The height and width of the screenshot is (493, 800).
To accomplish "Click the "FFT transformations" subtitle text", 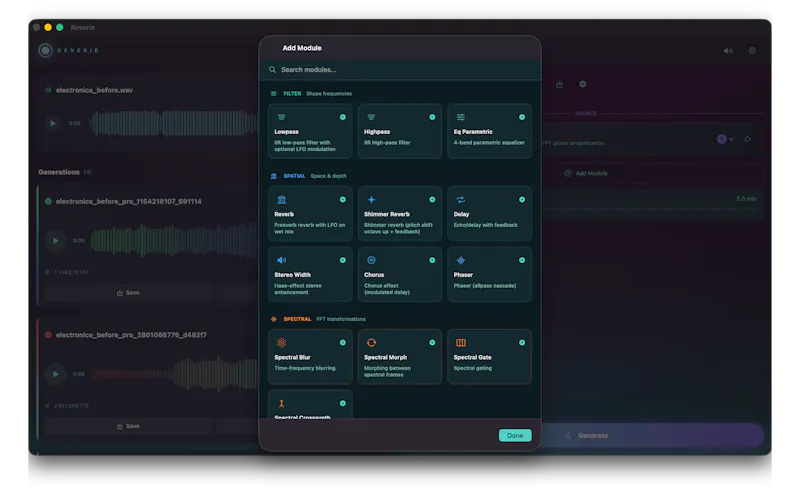I will tap(341, 319).
